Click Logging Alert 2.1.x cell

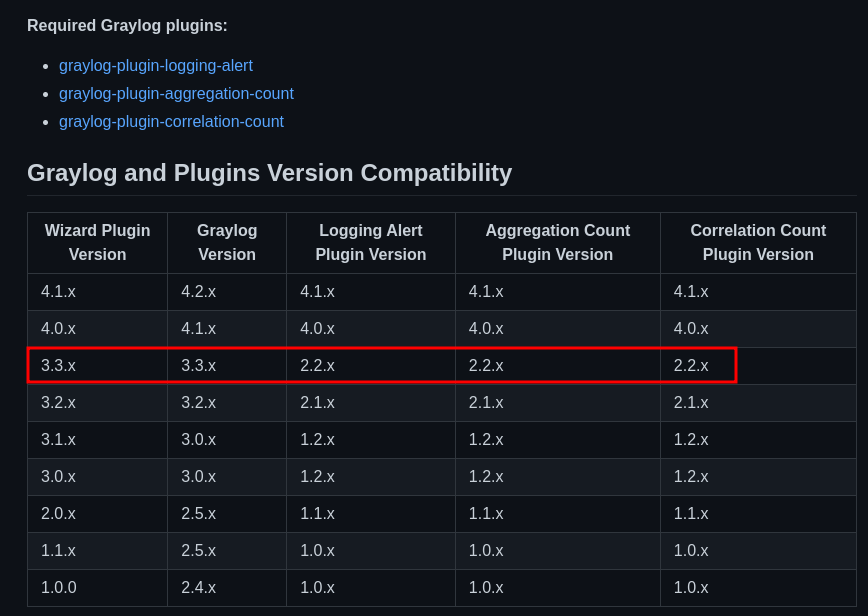click(x=317, y=403)
